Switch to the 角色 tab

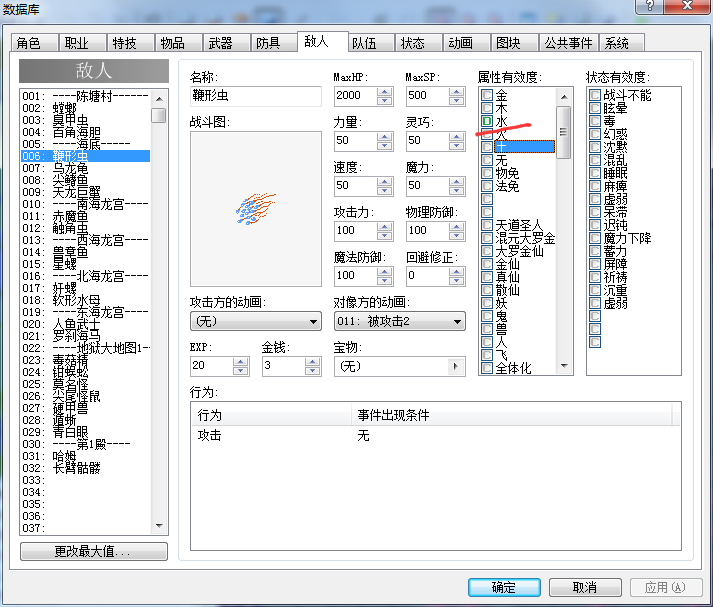(x=35, y=43)
